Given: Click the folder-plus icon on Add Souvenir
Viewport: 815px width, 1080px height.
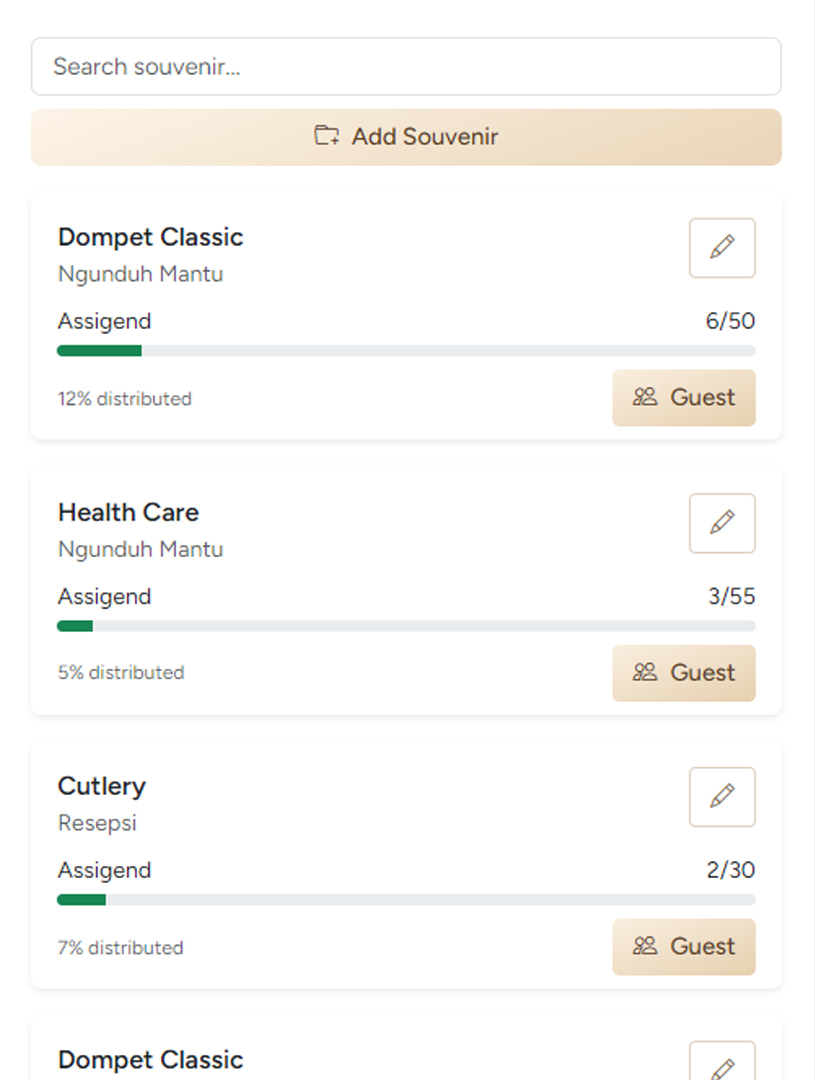Looking at the screenshot, I should pos(327,136).
